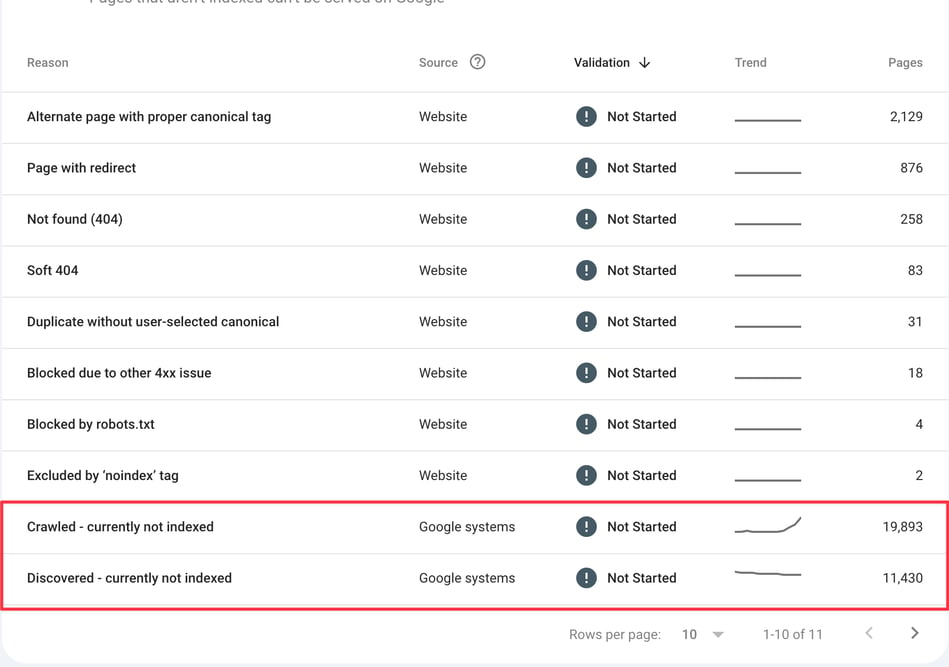
Task: Open Blocked due to other 4xx issue
Action: point(119,373)
